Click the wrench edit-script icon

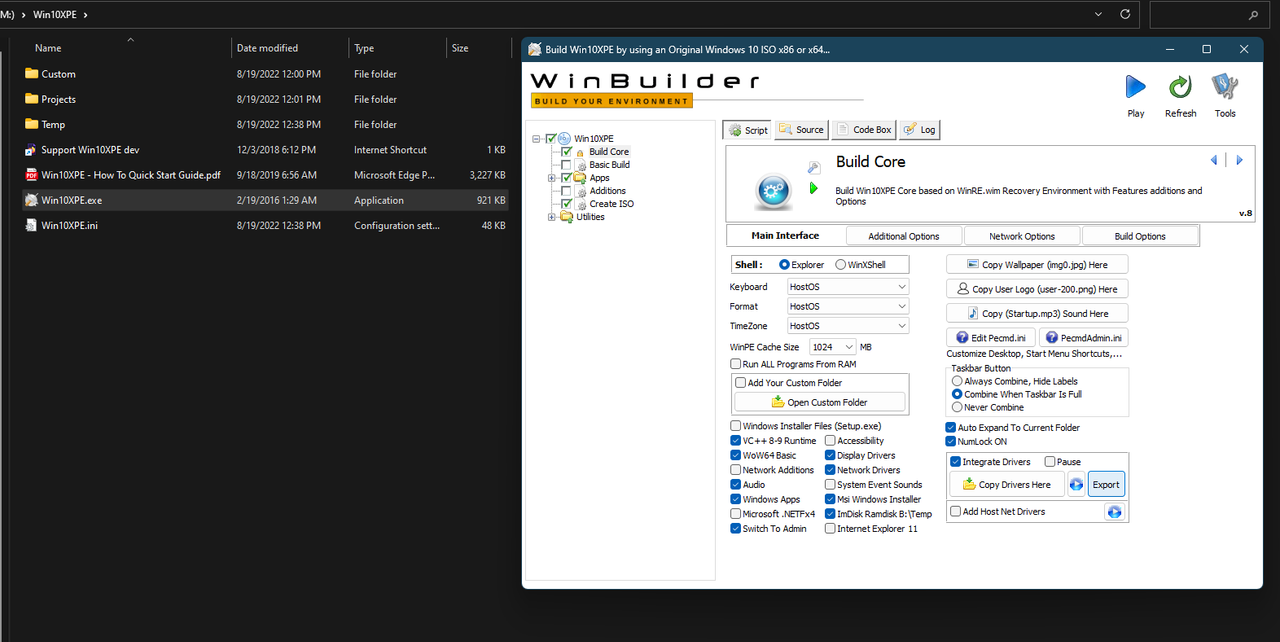coord(814,167)
